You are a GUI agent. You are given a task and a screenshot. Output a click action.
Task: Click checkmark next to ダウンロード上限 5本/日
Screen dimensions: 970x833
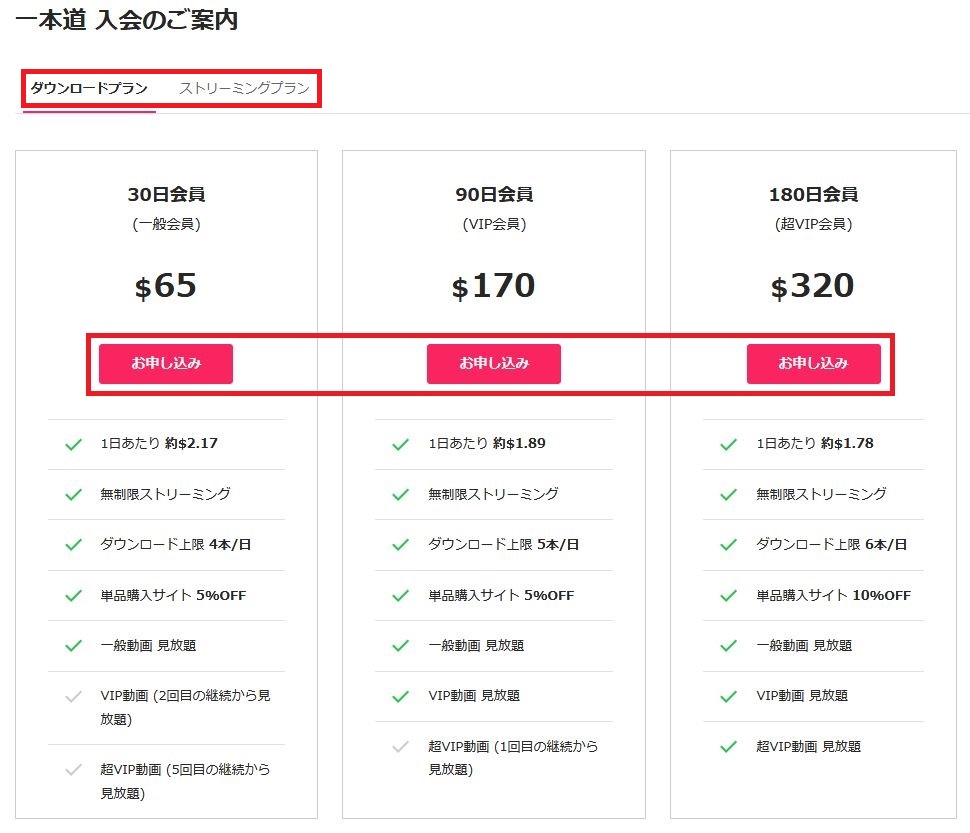401,545
